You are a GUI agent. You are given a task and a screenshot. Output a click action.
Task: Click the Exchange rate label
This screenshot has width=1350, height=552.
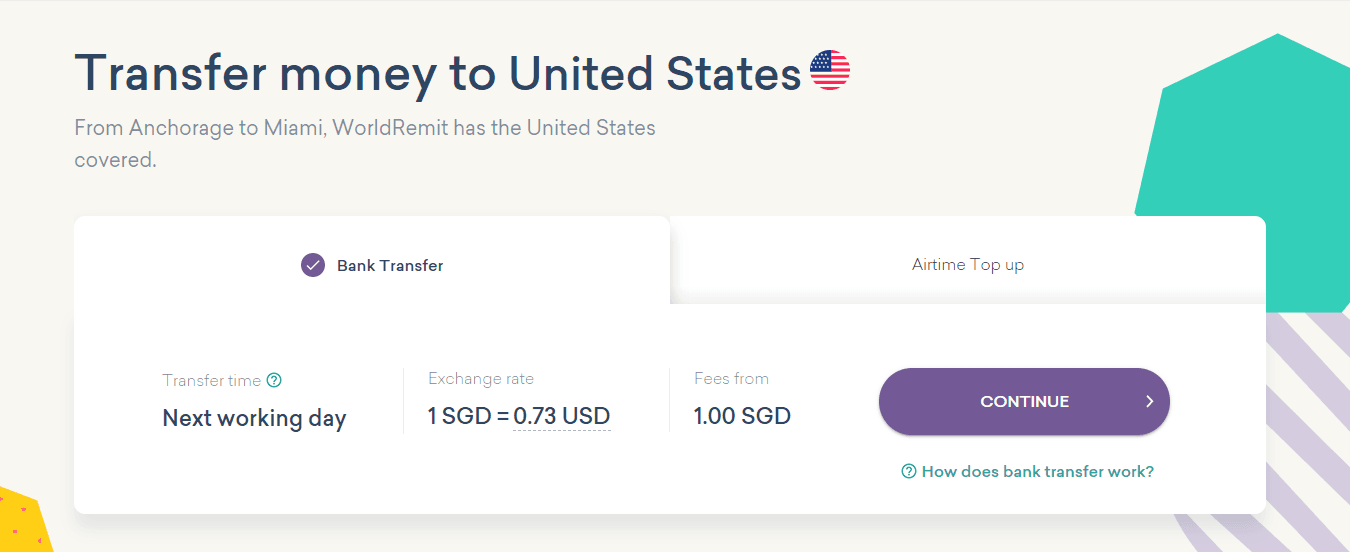click(x=481, y=379)
